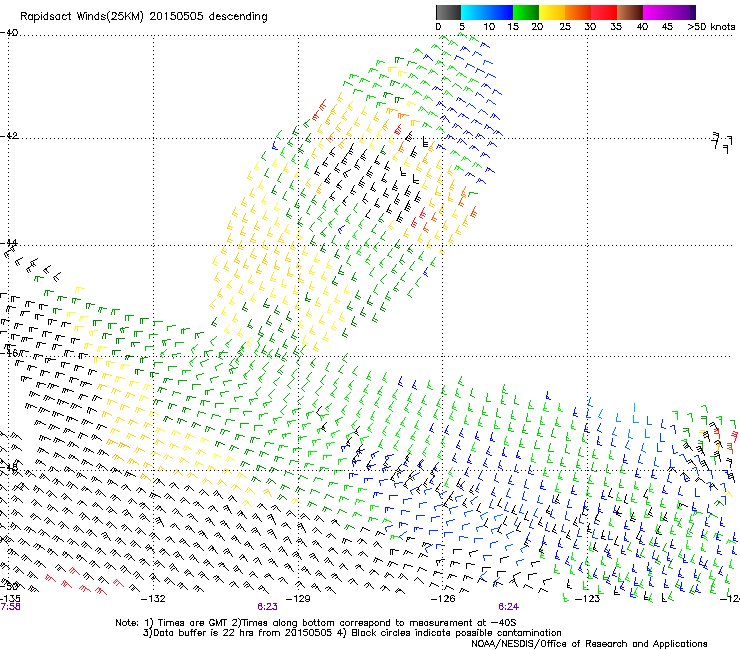Click the '-126' longitude label
This screenshot has height=650, width=740.
coord(443,599)
